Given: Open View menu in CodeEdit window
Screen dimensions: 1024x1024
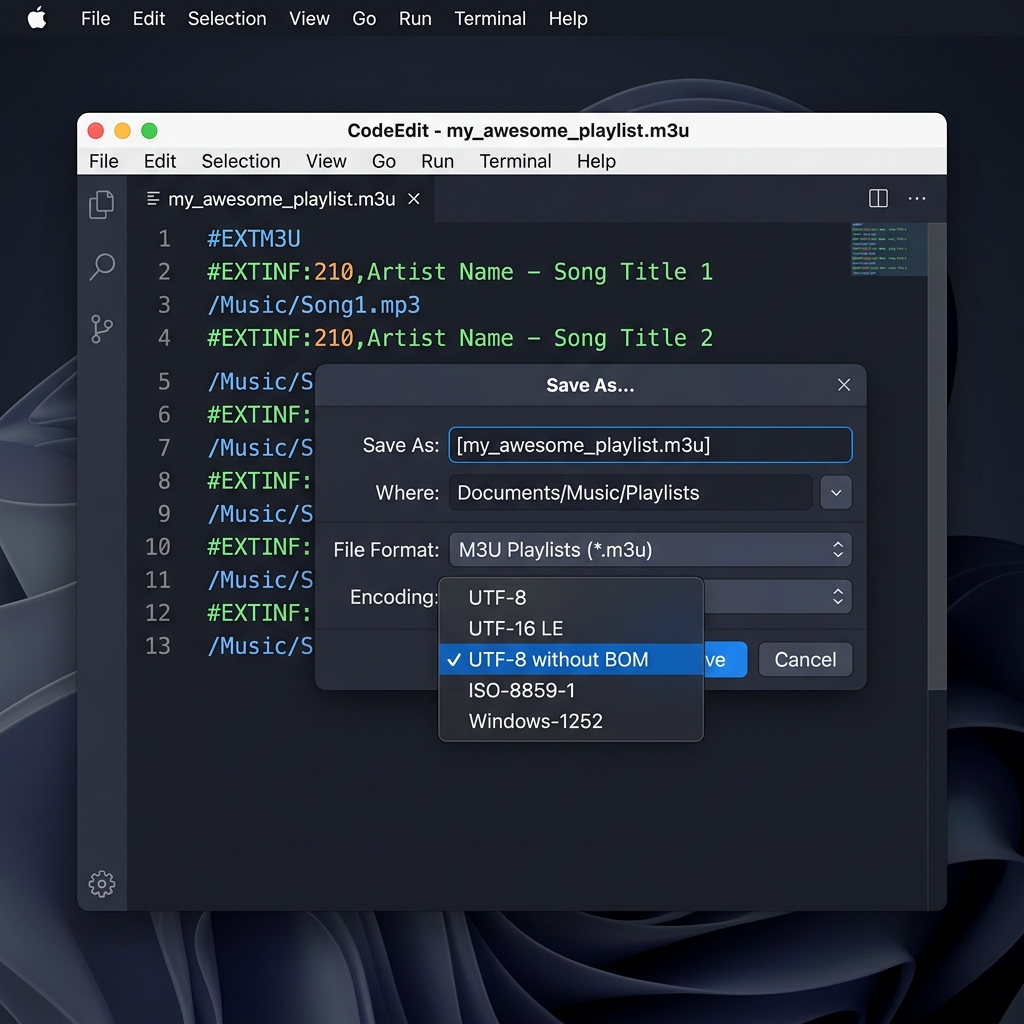Looking at the screenshot, I should pos(327,161).
